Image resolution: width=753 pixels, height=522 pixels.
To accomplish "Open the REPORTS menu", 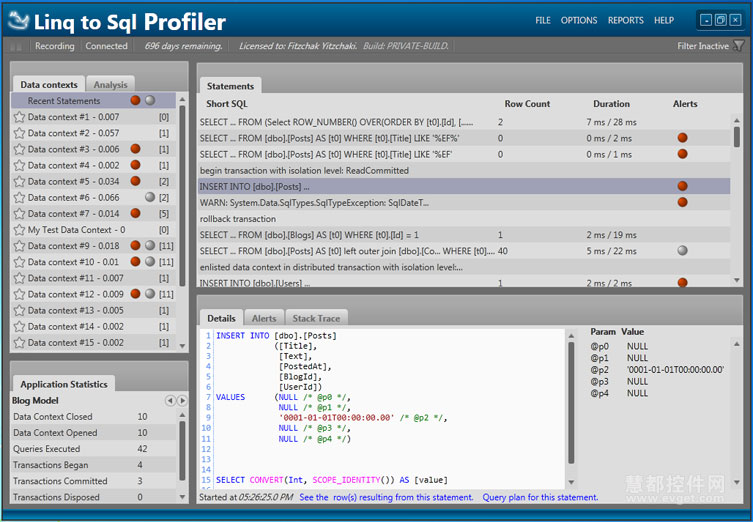I will pyautogui.click(x=625, y=21).
